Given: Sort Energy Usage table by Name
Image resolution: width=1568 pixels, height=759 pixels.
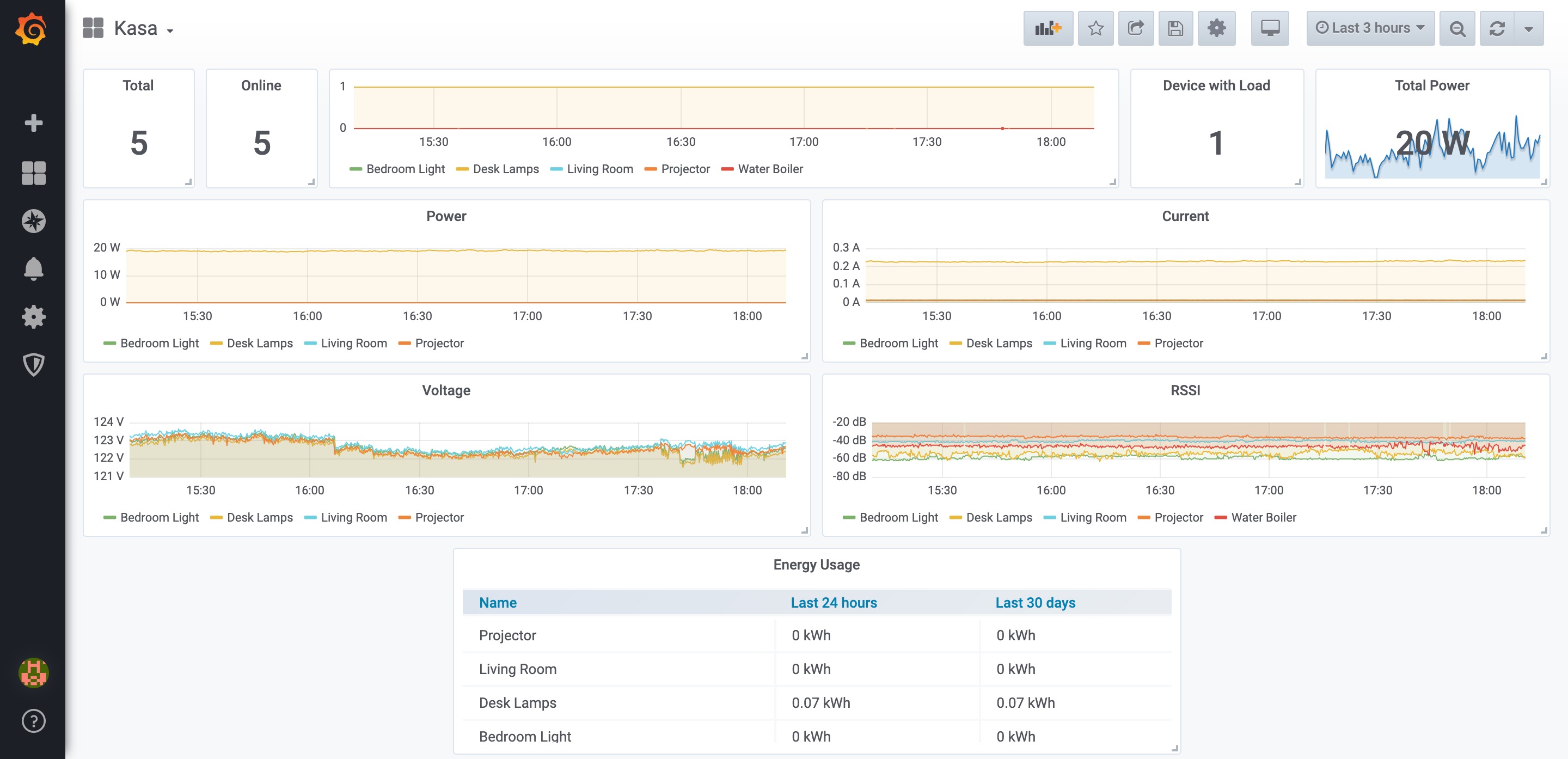Looking at the screenshot, I should click(x=497, y=603).
